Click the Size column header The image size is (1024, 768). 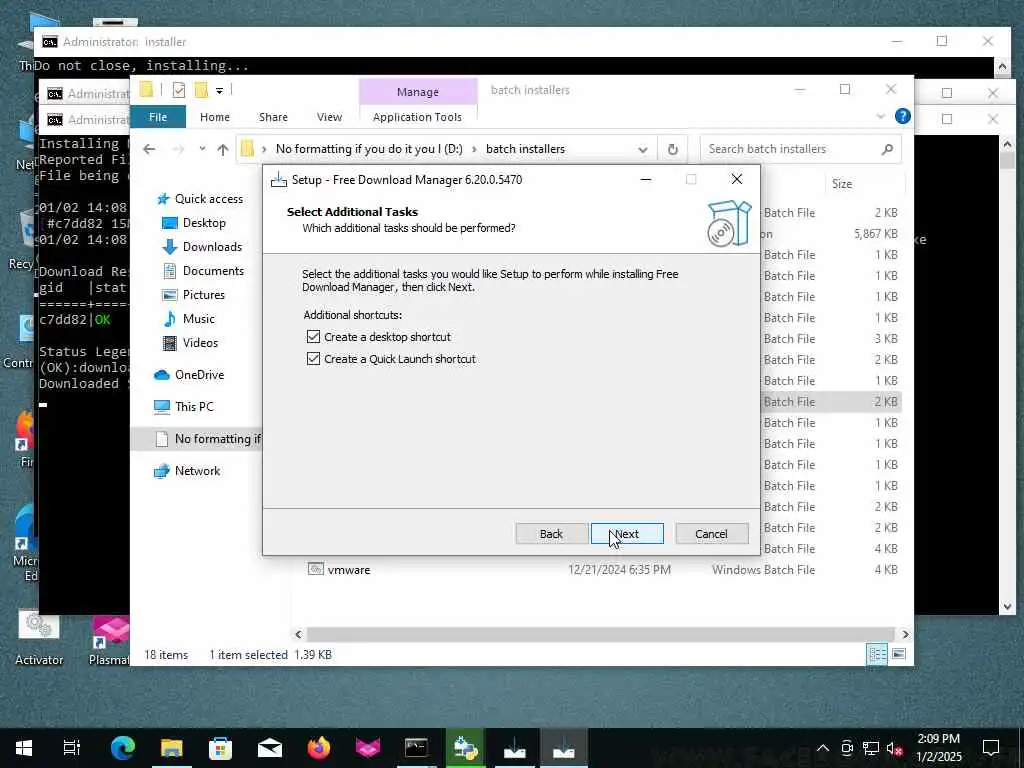(841, 184)
